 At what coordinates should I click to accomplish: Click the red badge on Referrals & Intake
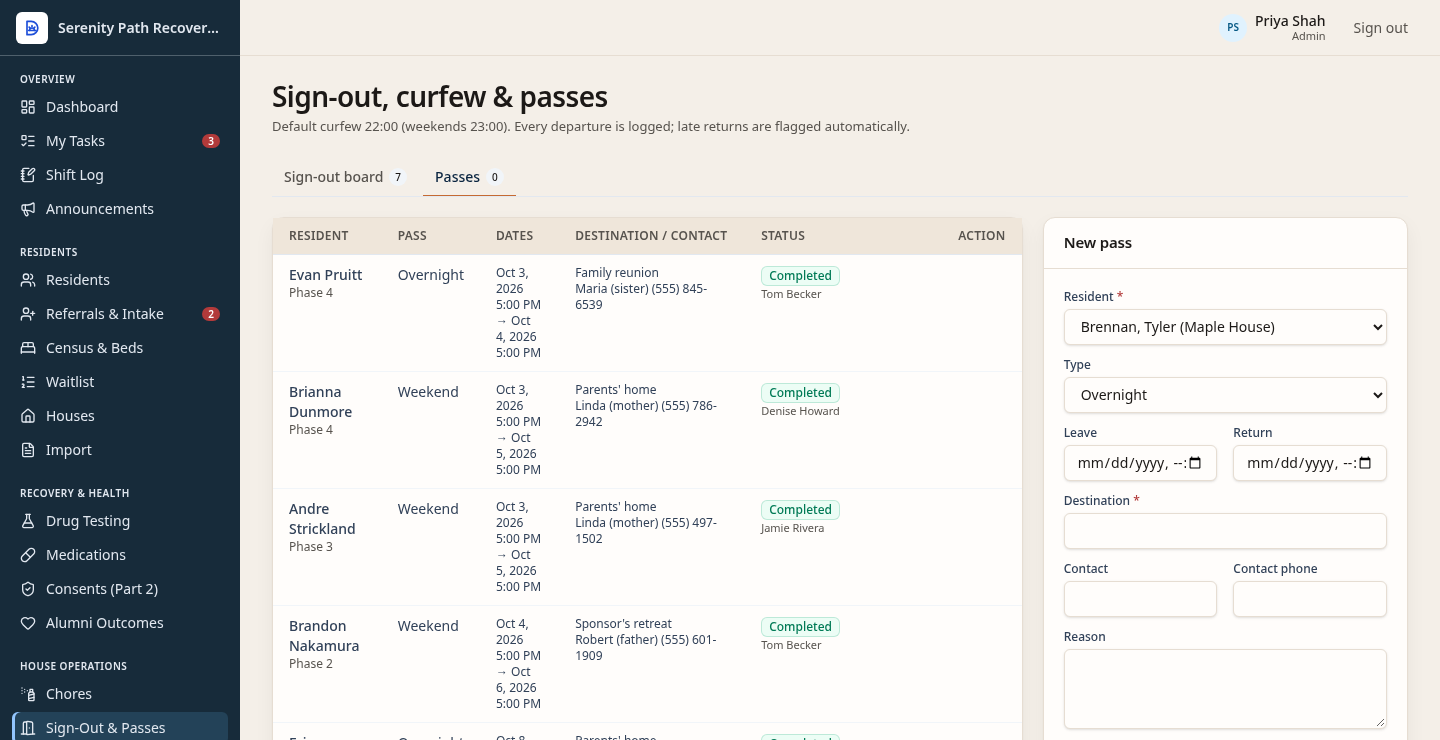tap(211, 314)
